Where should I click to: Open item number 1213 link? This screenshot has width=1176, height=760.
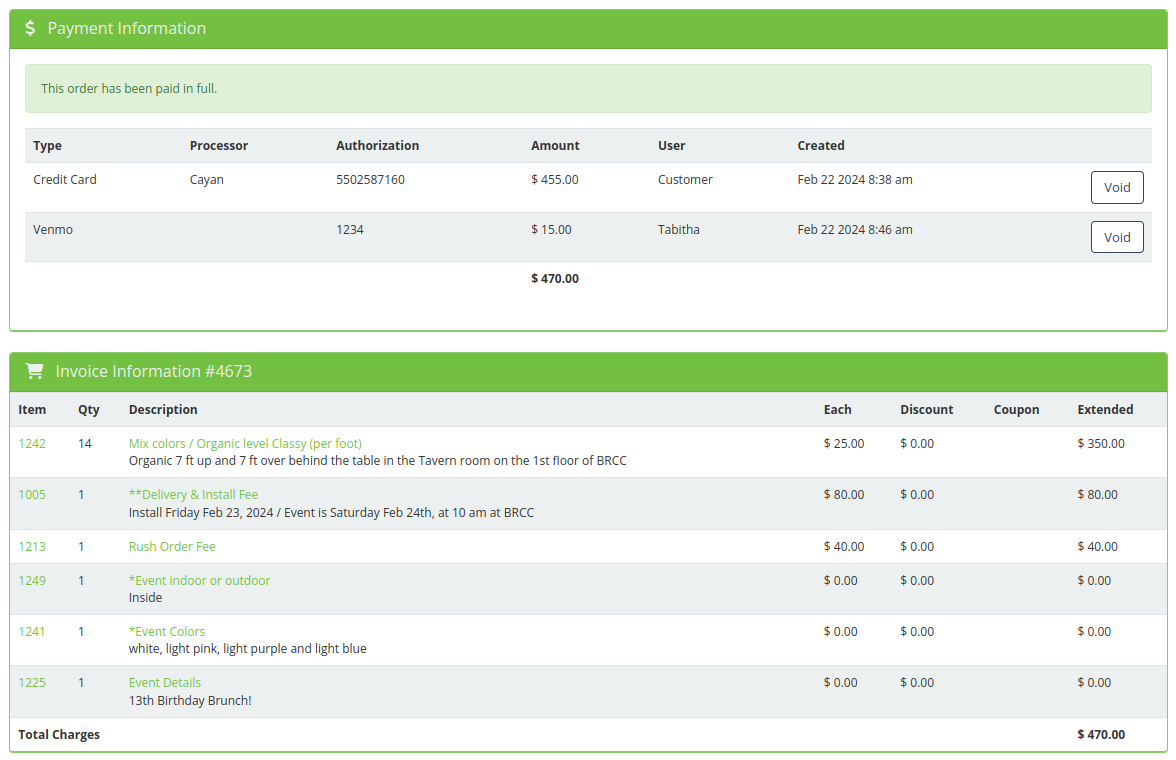point(32,546)
